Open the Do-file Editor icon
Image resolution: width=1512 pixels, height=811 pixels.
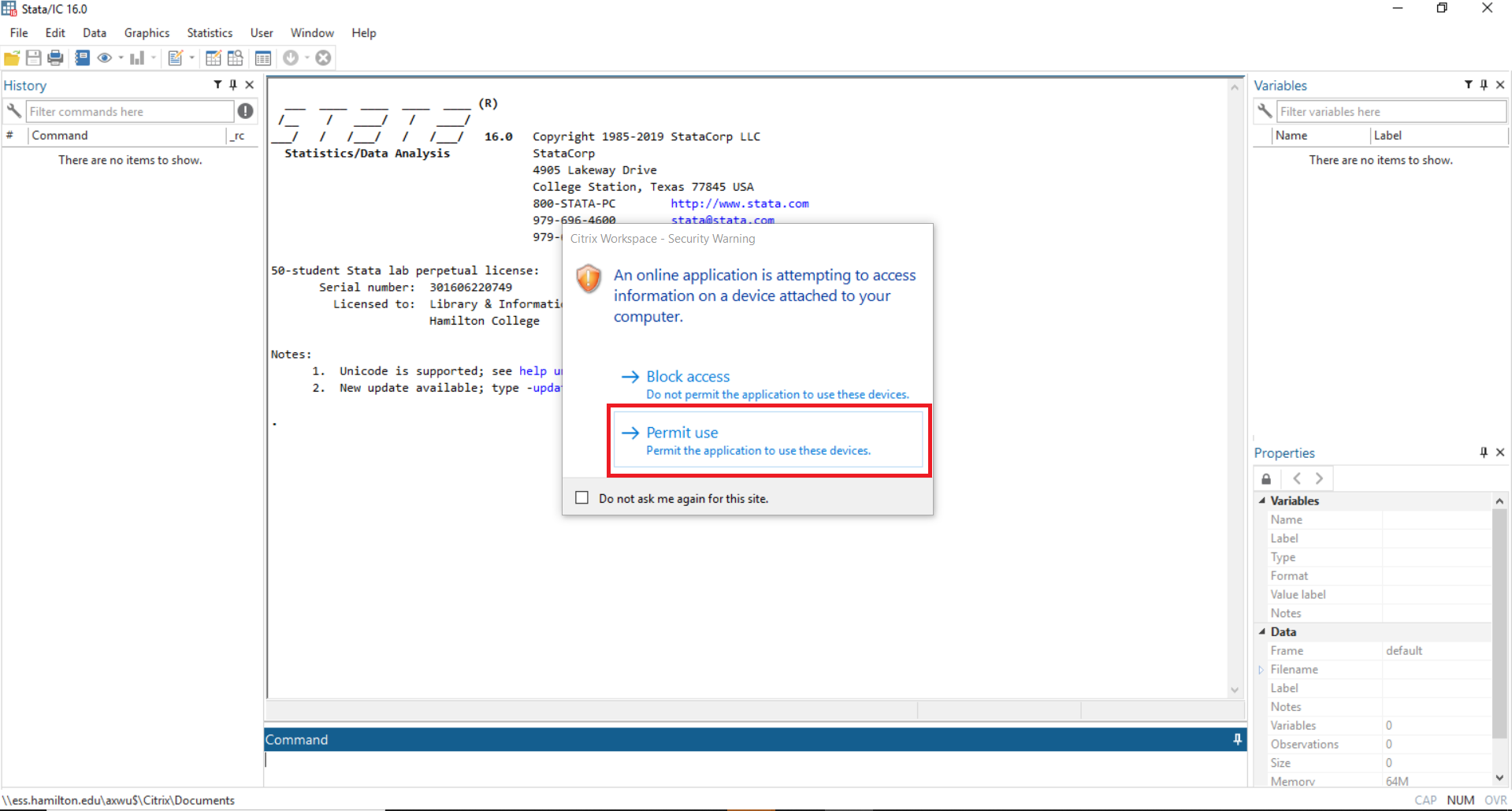pyautogui.click(x=175, y=58)
